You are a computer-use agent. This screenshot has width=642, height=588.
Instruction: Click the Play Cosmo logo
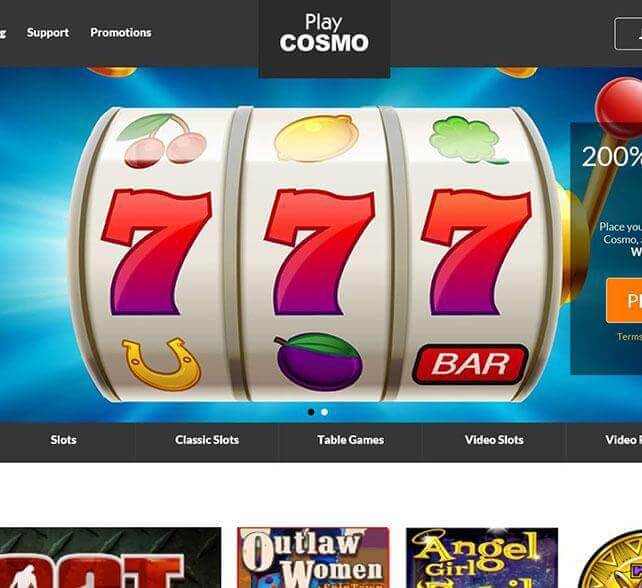click(324, 34)
